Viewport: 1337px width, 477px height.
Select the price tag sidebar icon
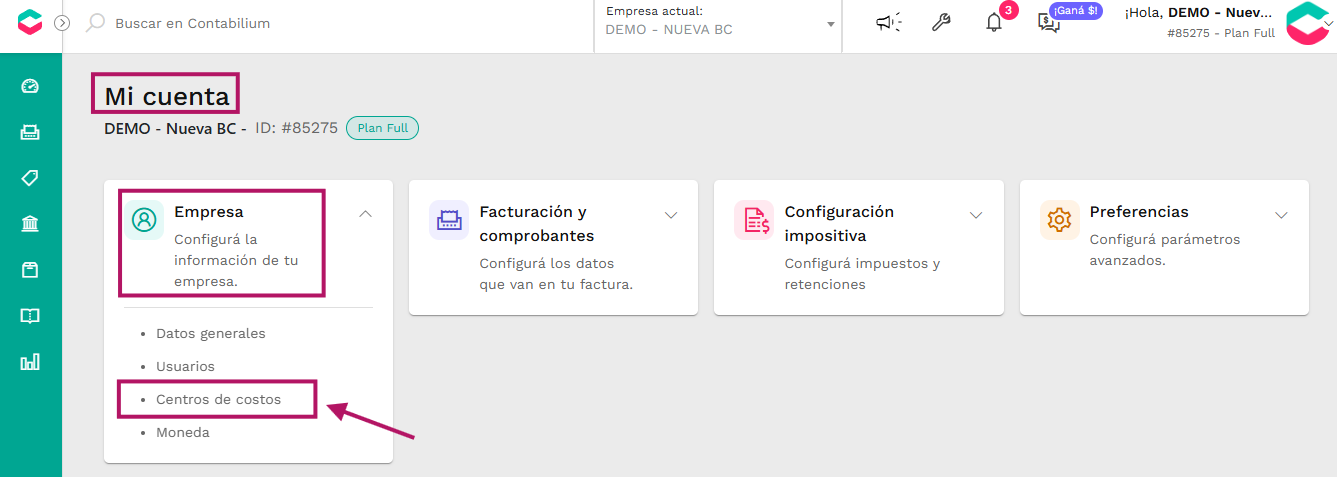pyautogui.click(x=30, y=178)
